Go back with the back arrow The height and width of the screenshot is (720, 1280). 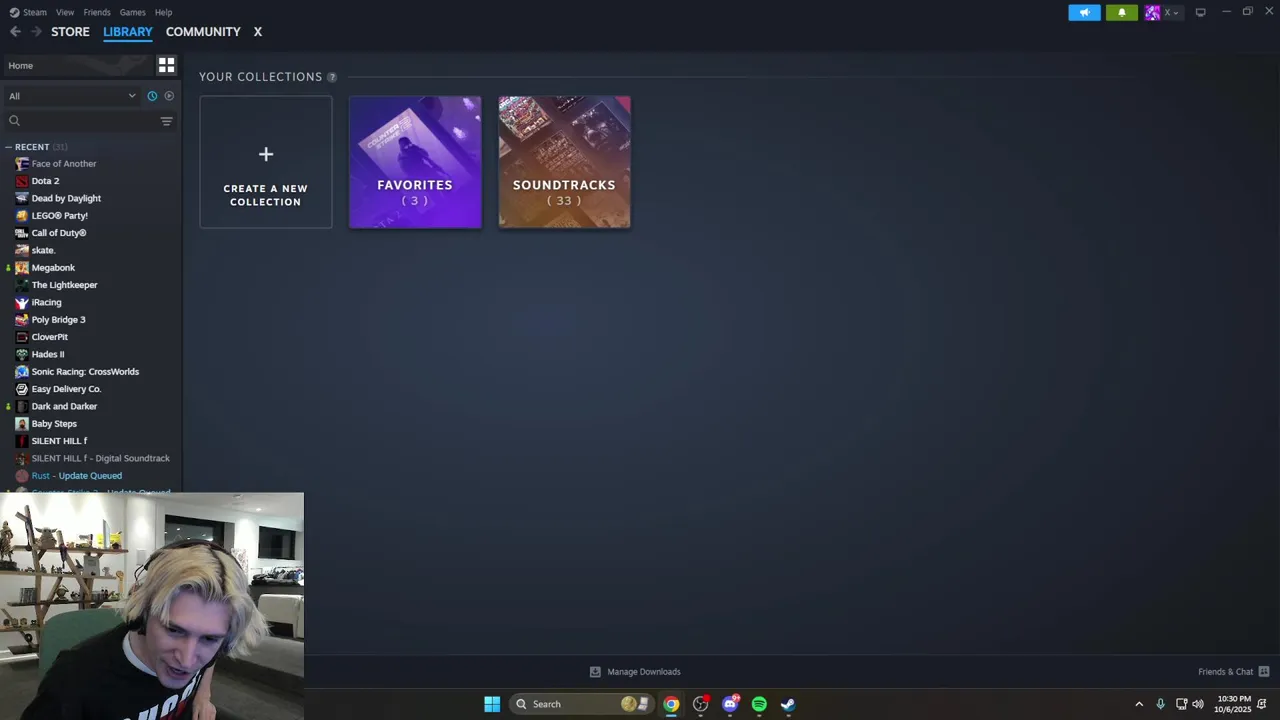click(x=15, y=32)
